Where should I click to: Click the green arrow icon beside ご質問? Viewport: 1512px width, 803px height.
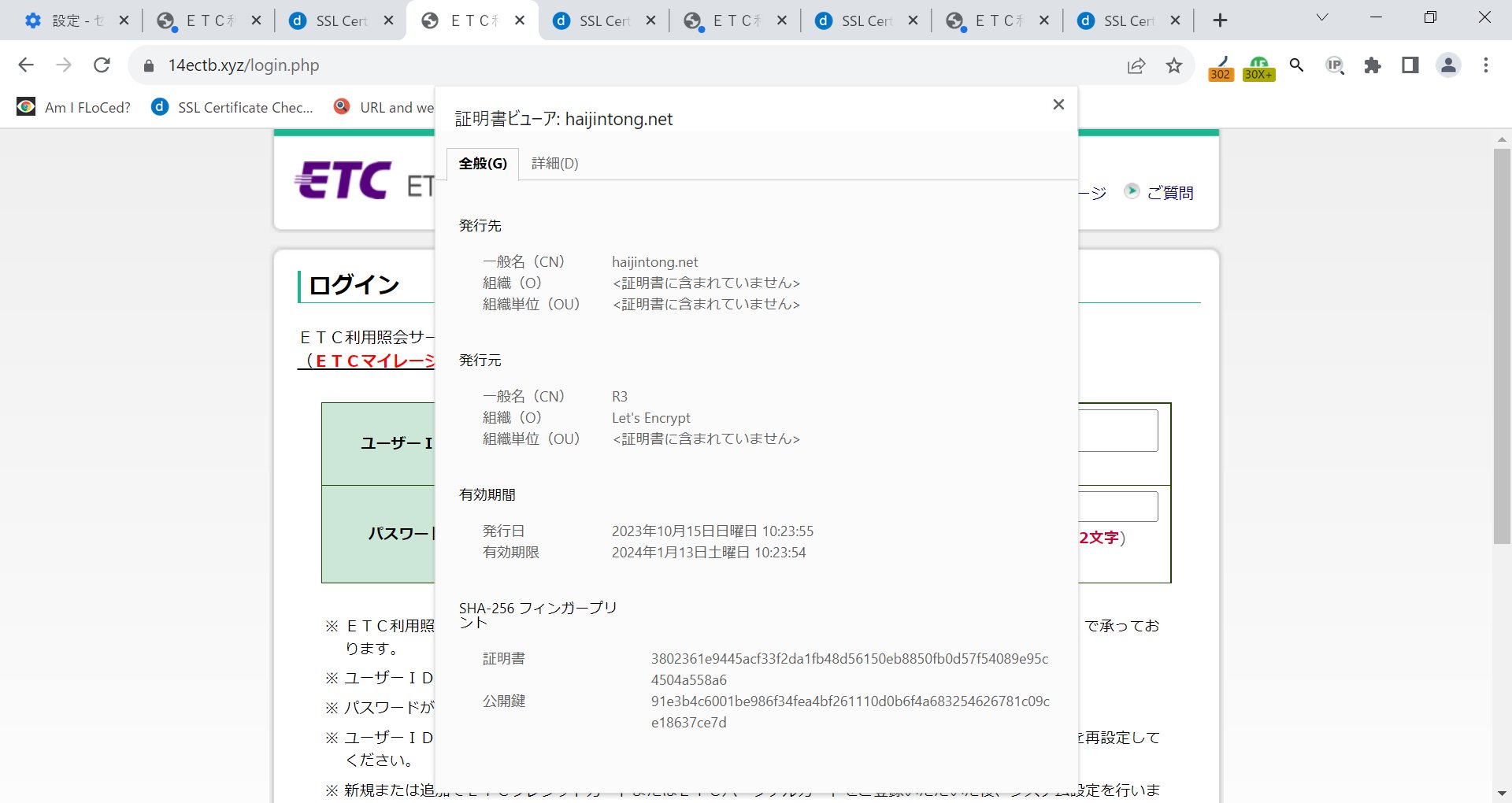coord(1132,191)
